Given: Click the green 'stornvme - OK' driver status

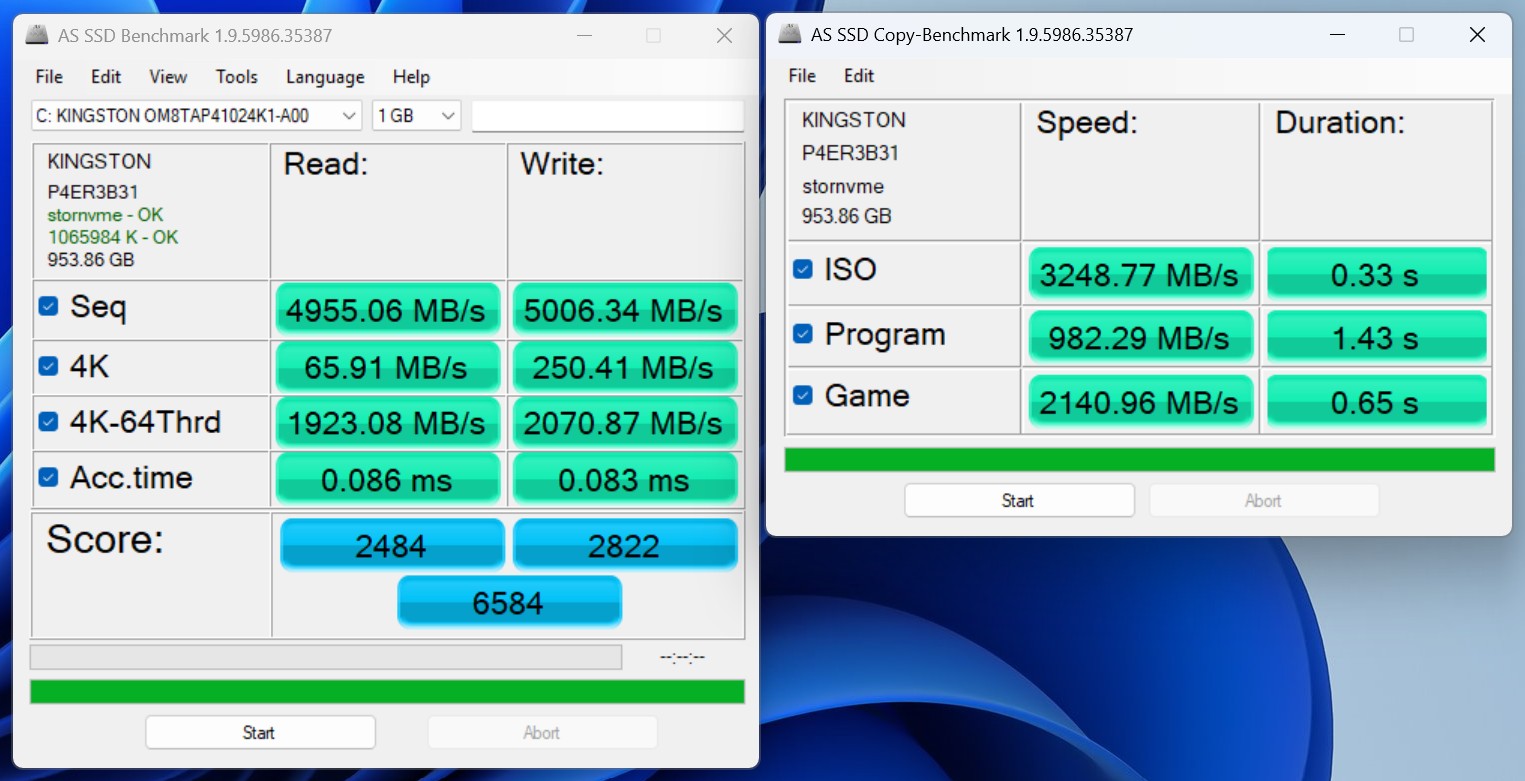Looking at the screenshot, I should click(105, 215).
